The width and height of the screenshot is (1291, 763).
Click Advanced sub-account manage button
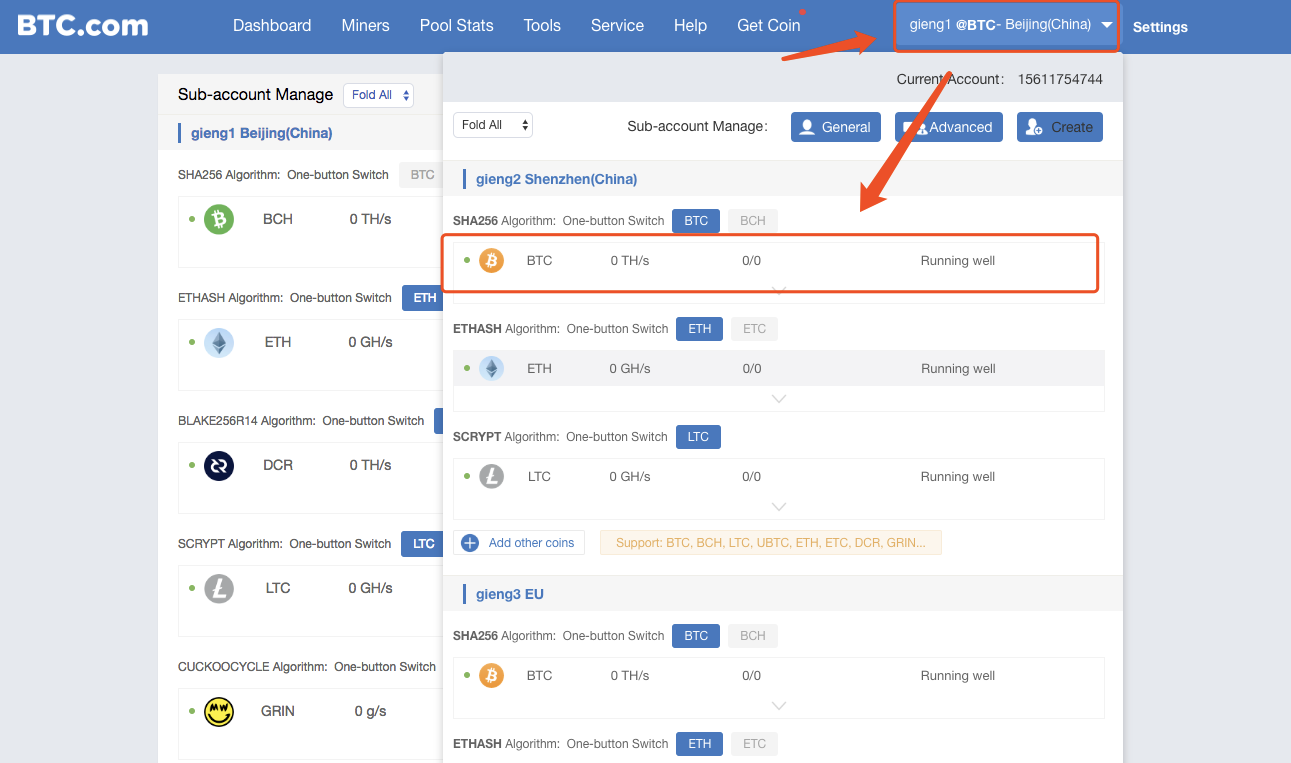click(x=949, y=127)
